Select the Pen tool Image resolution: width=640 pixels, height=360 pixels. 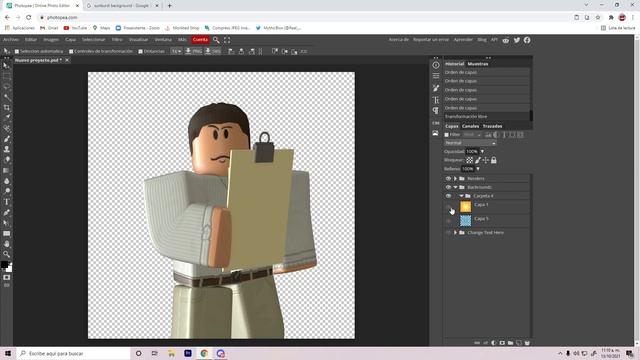click(7, 212)
